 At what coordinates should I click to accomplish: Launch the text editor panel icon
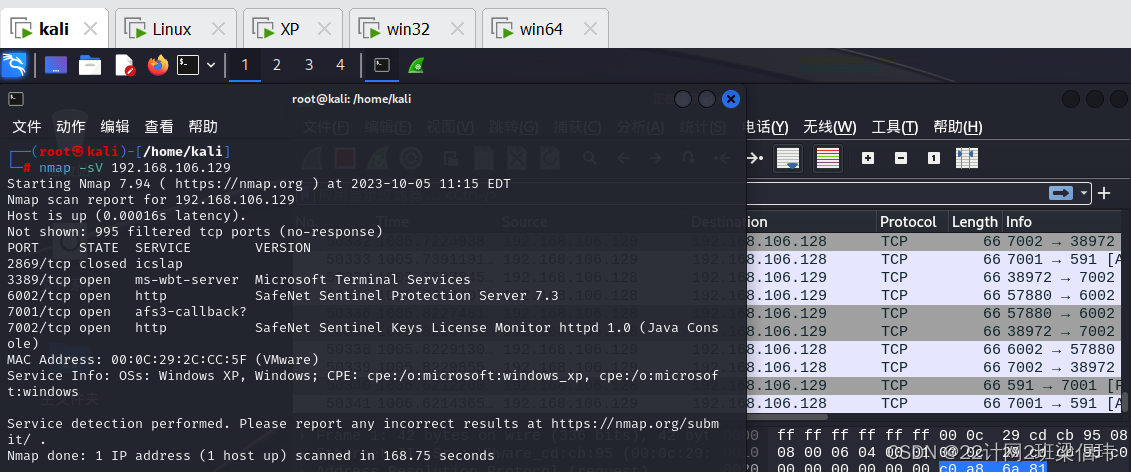[126, 66]
